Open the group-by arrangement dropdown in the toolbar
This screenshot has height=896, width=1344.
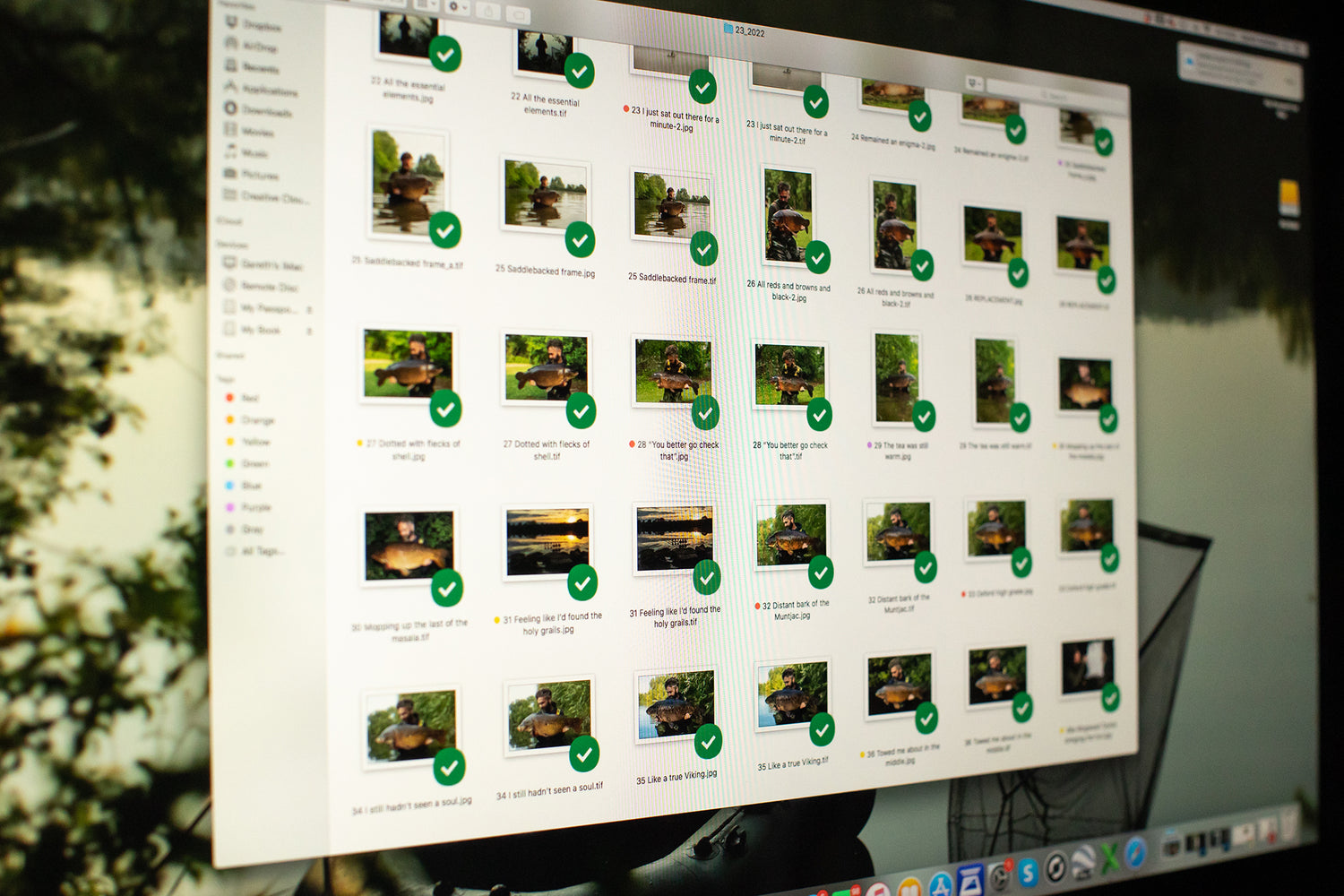425,4
